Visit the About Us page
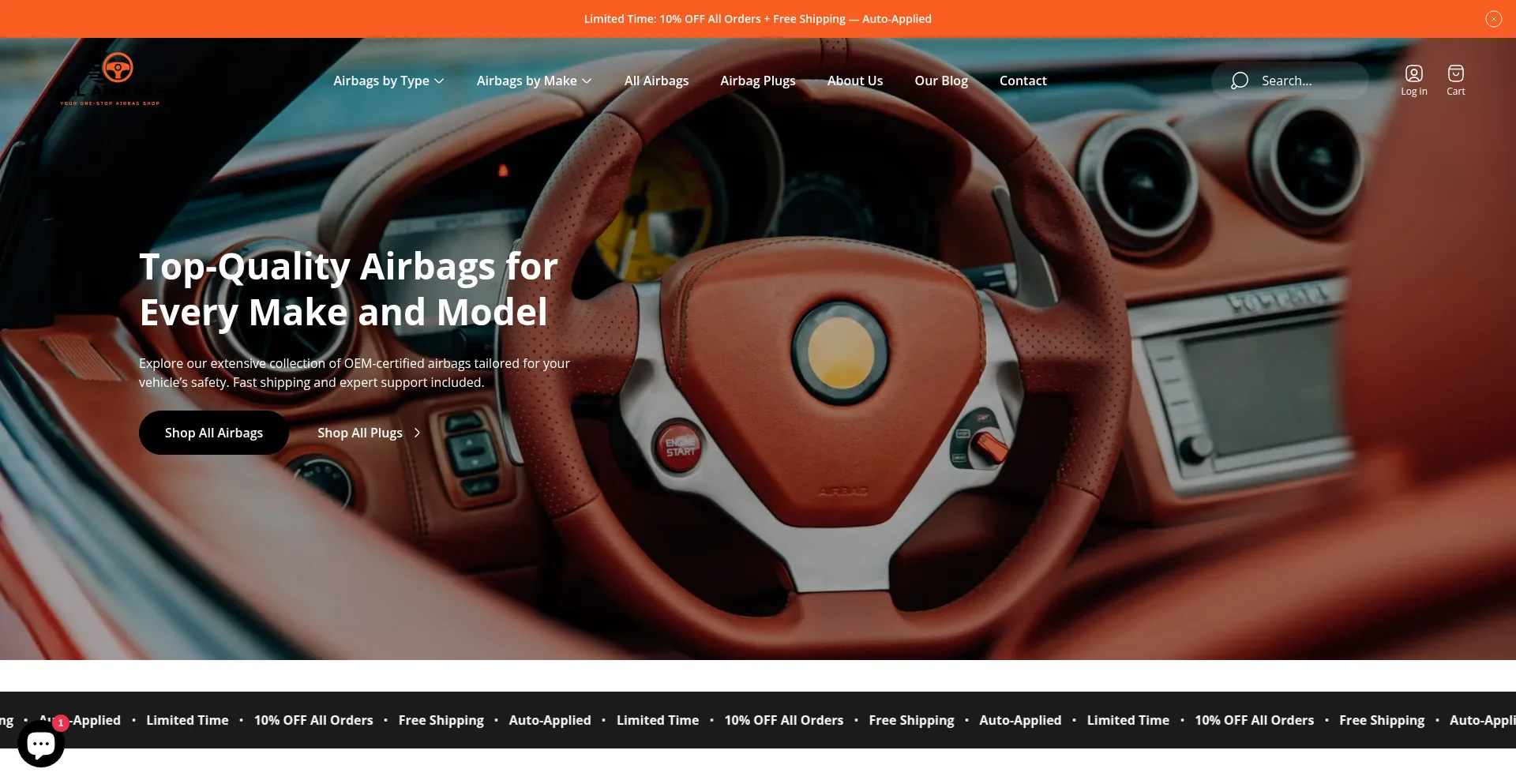 click(854, 81)
